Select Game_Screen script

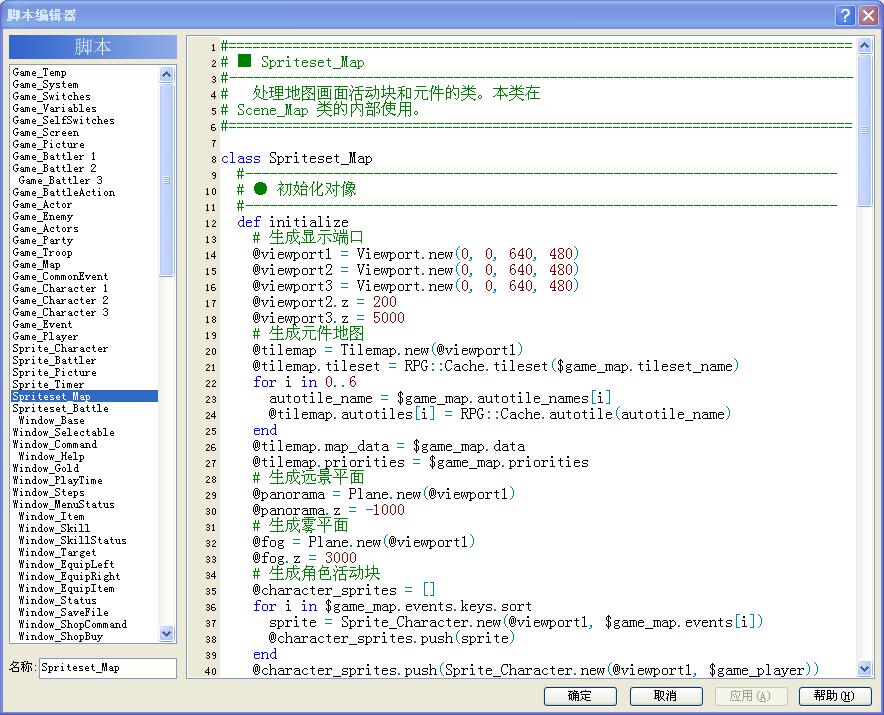[45, 133]
